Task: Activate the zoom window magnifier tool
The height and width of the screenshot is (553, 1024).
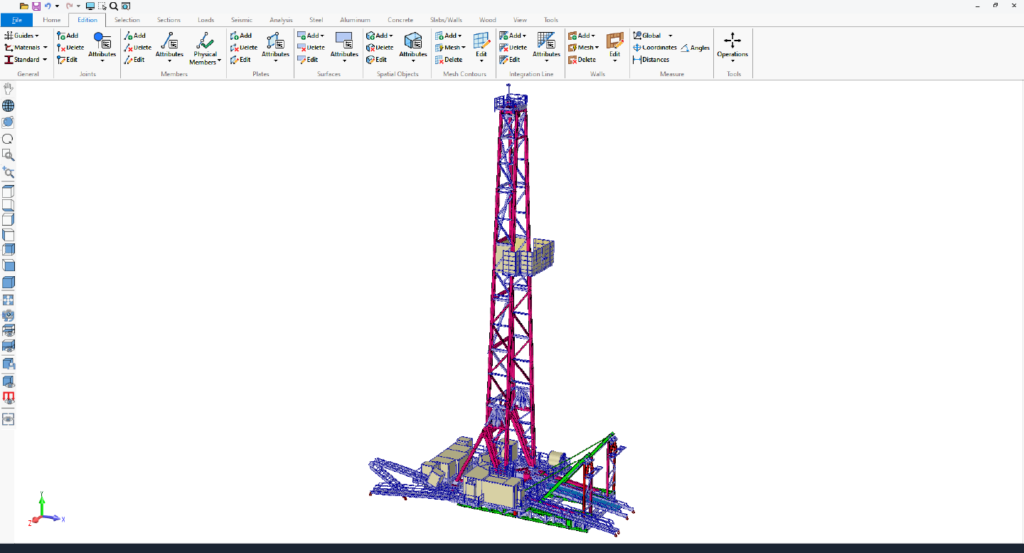Action: [8, 155]
